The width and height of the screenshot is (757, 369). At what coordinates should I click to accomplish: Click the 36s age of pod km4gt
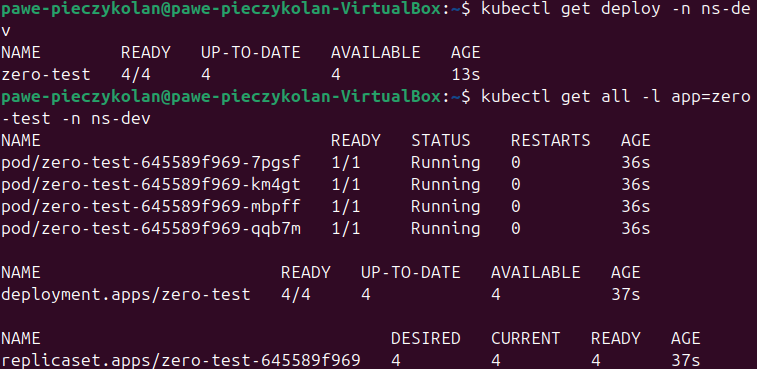click(635, 185)
